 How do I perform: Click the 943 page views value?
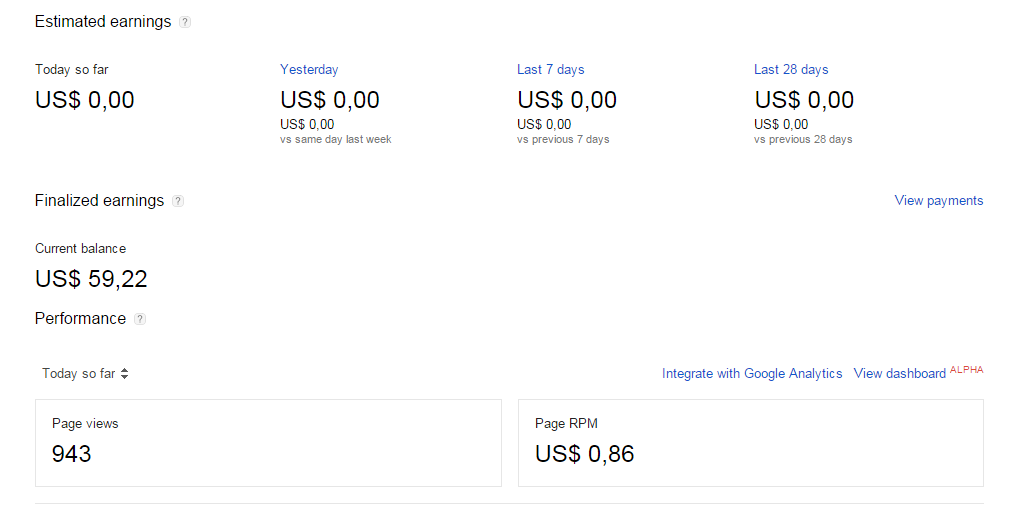coord(71,454)
